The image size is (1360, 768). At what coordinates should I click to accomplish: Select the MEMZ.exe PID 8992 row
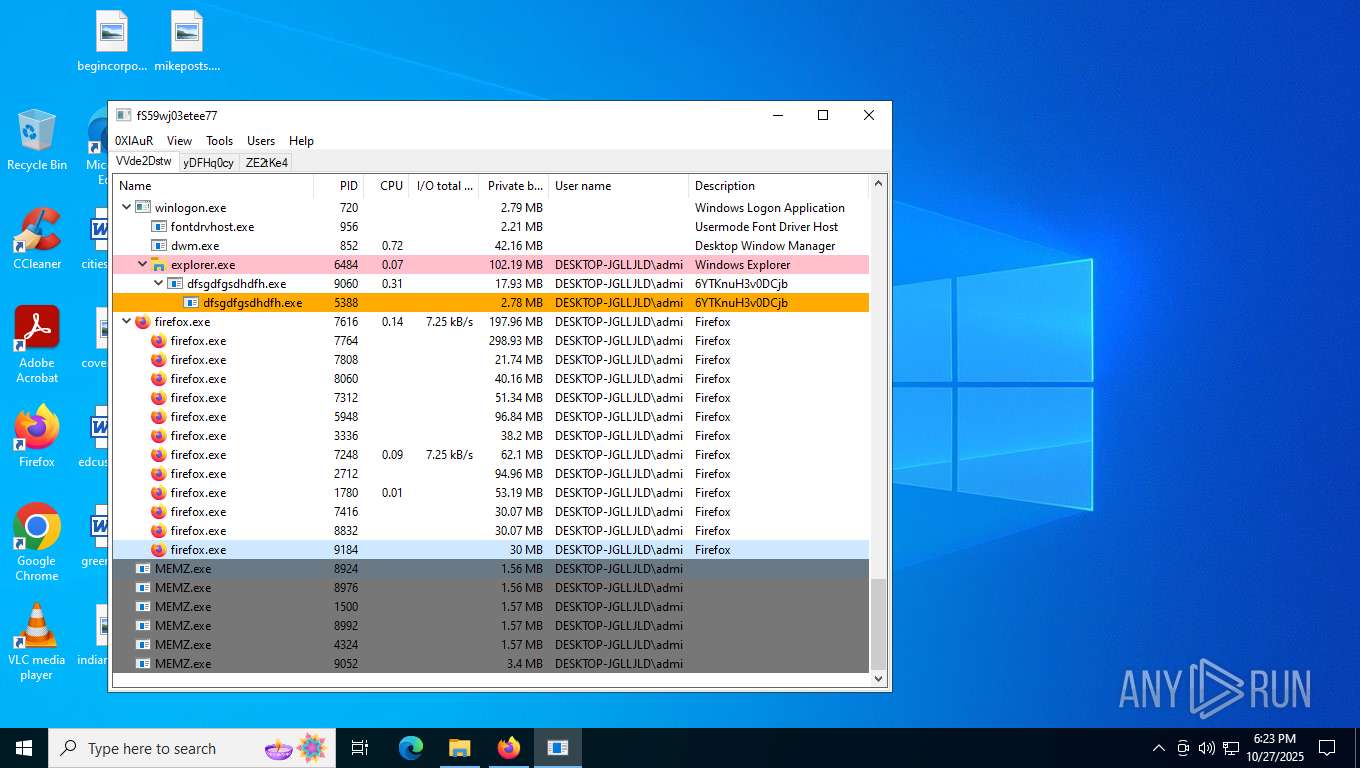click(x=491, y=626)
